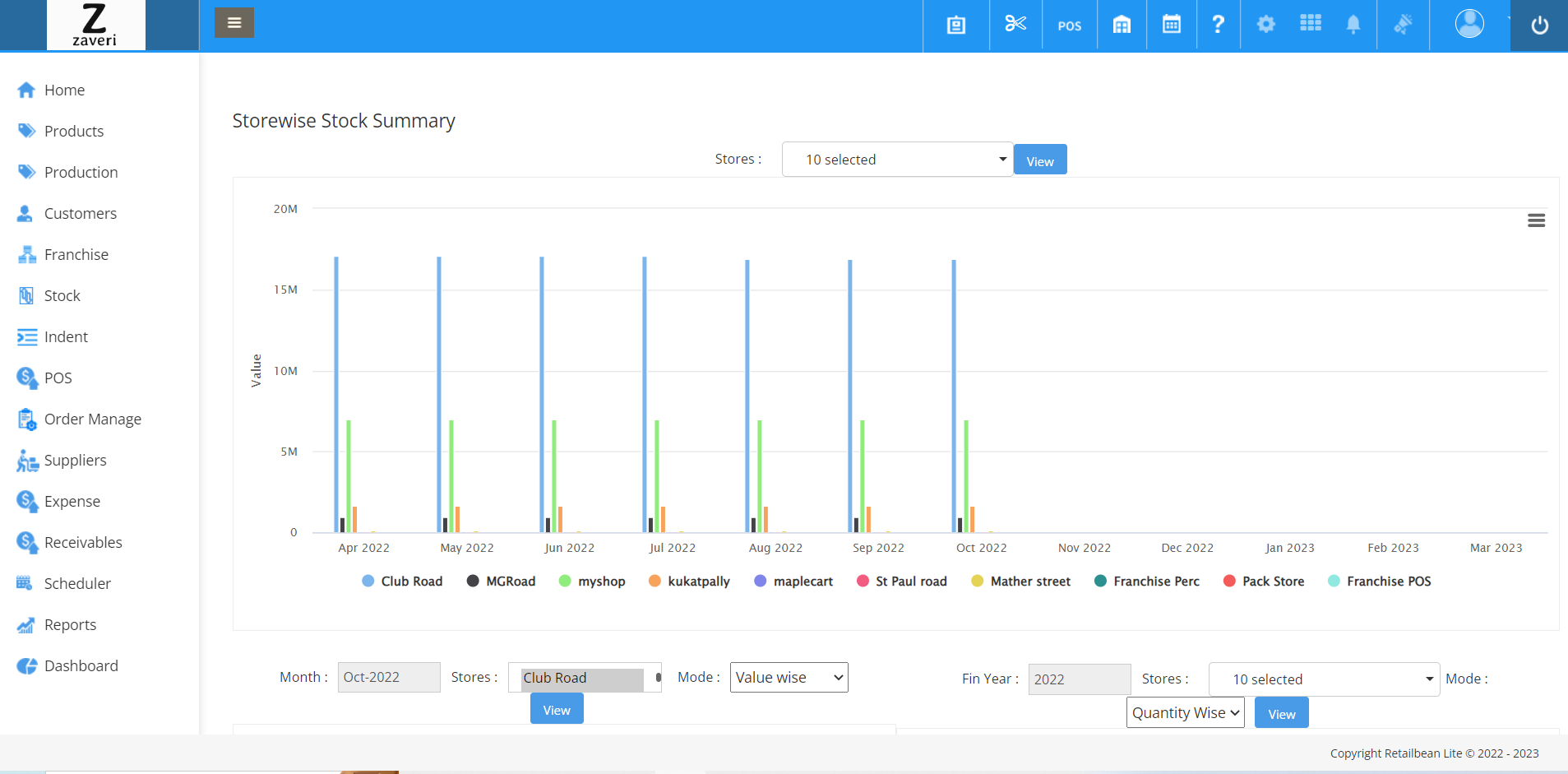Open the calendar icon in top bar
This screenshot has width=1568, height=774.
point(1172,25)
